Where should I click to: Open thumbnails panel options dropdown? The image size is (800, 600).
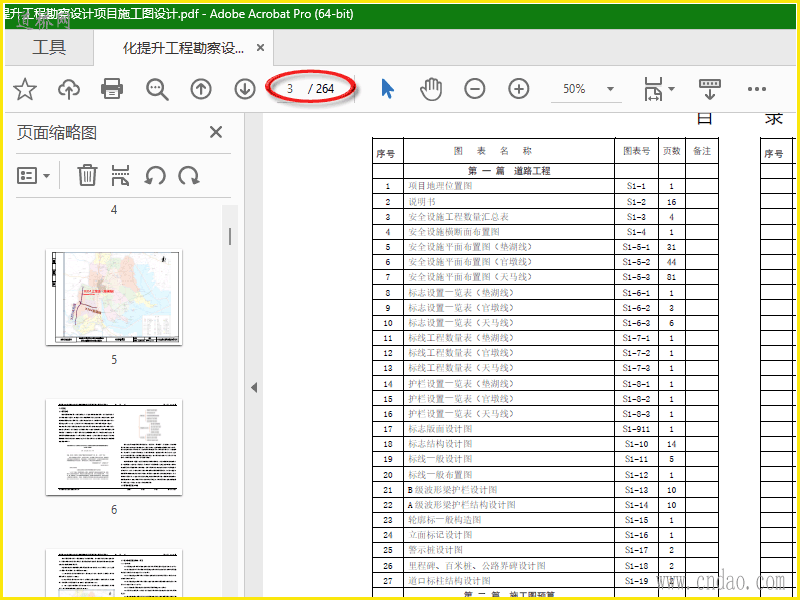tap(34, 176)
